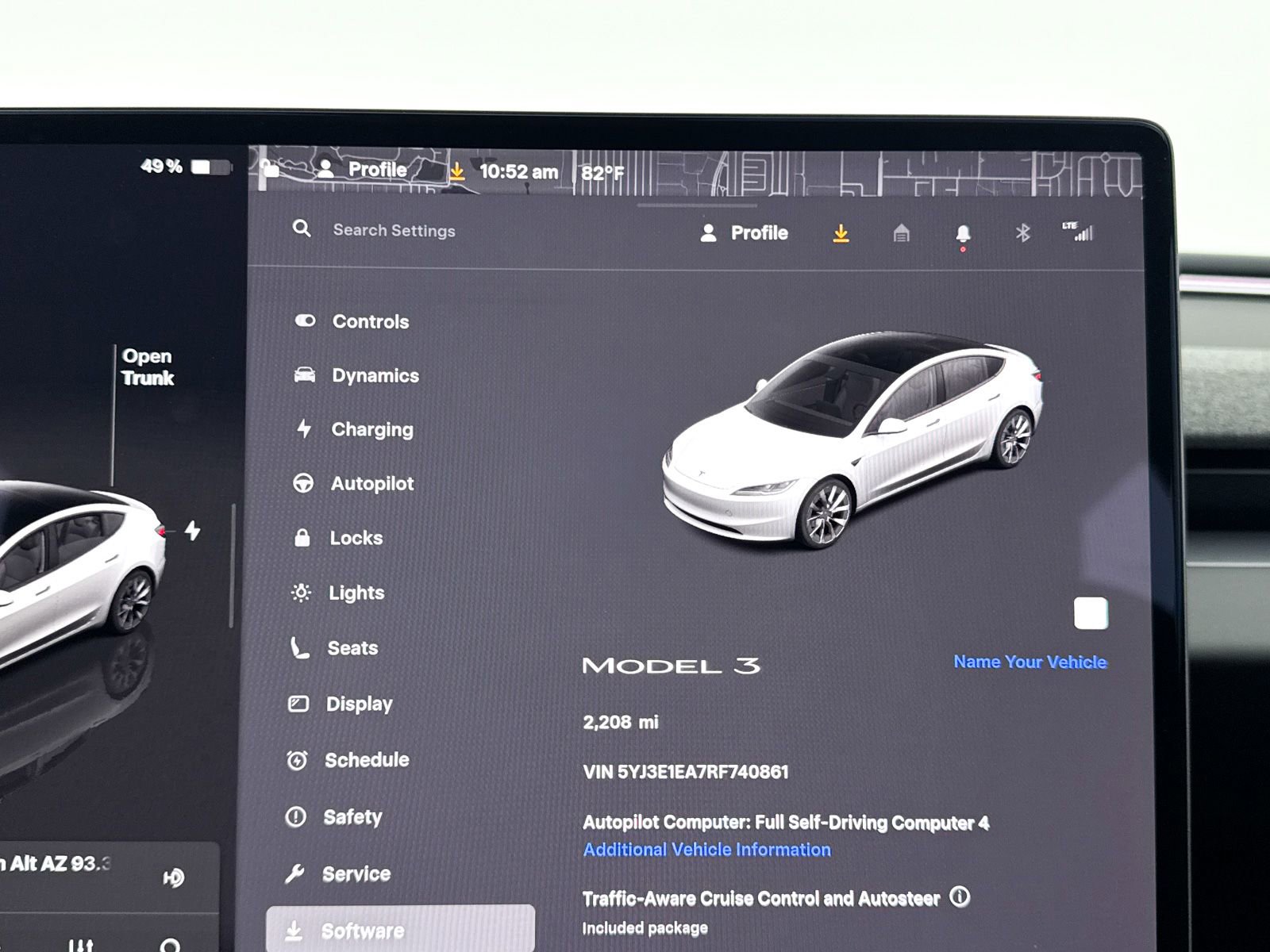The width and height of the screenshot is (1270, 952).
Task: Open the Autopilot settings menu
Action: coord(353,483)
